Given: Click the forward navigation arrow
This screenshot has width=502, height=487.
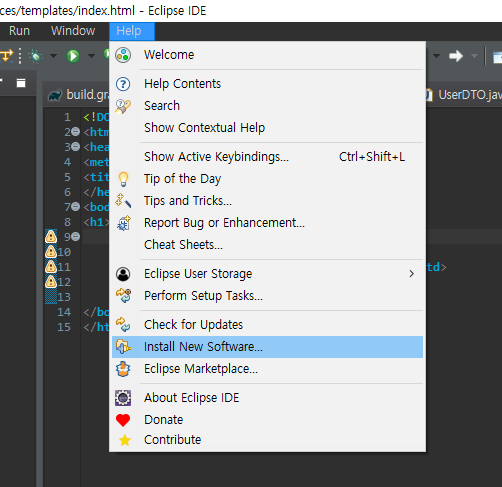Looking at the screenshot, I should 456,56.
